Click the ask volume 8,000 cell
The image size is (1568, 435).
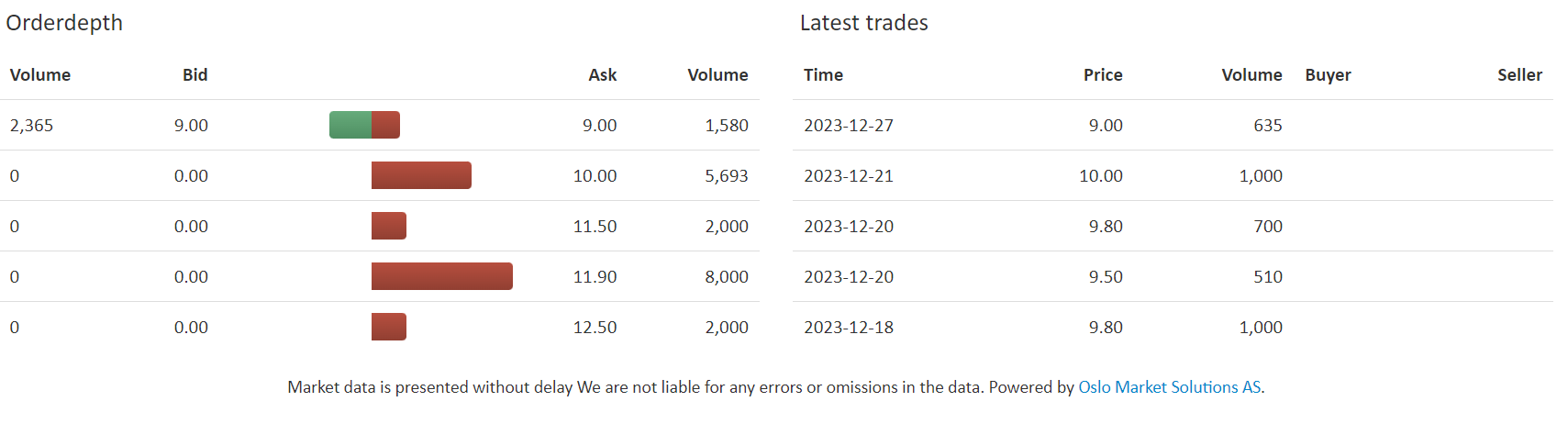tap(727, 277)
